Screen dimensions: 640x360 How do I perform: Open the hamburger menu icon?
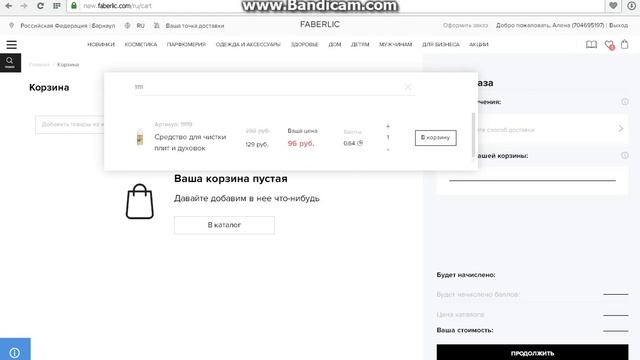click(x=11, y=44)
